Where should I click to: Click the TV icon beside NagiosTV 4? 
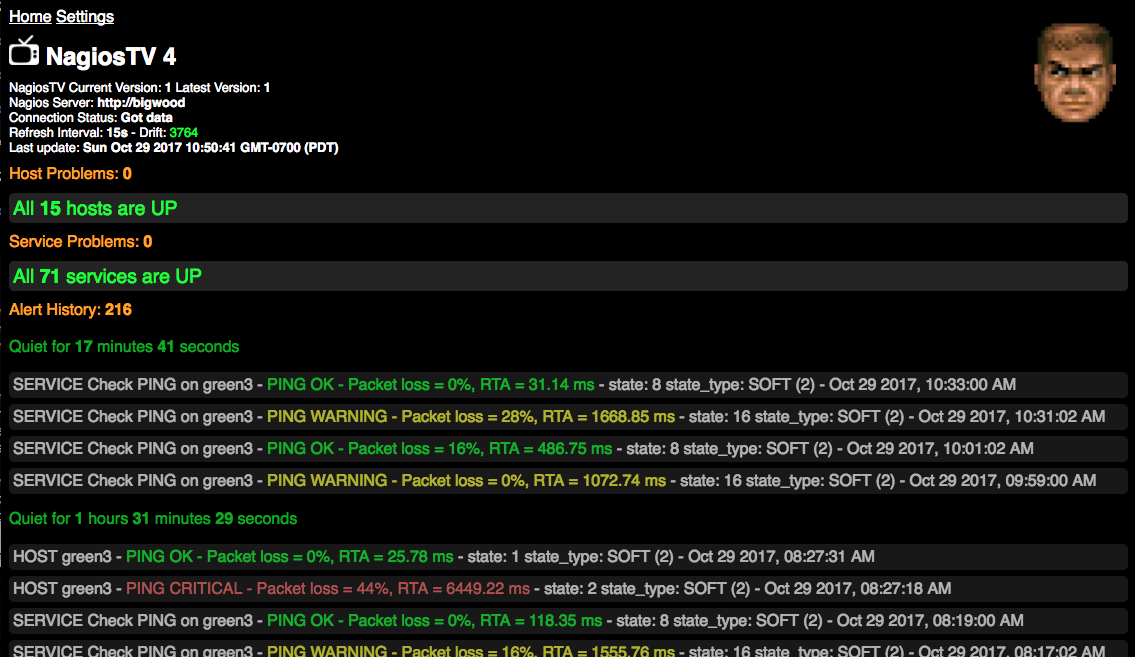coord(24,52)
